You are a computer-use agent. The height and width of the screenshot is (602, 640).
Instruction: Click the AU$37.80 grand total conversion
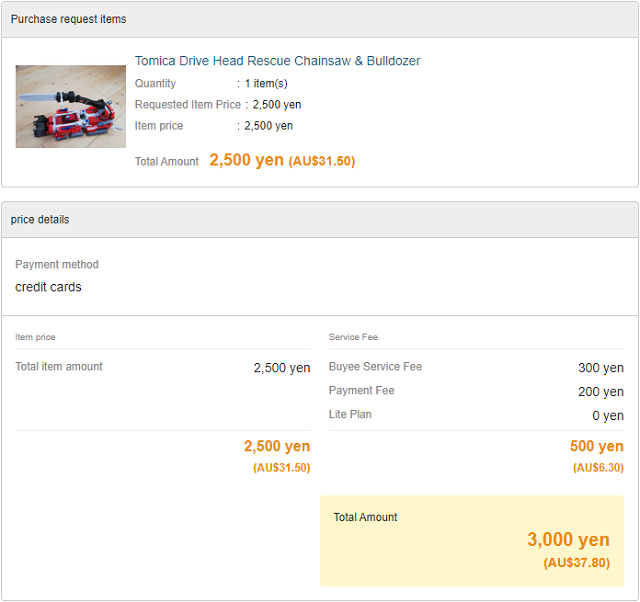(576, 563)
